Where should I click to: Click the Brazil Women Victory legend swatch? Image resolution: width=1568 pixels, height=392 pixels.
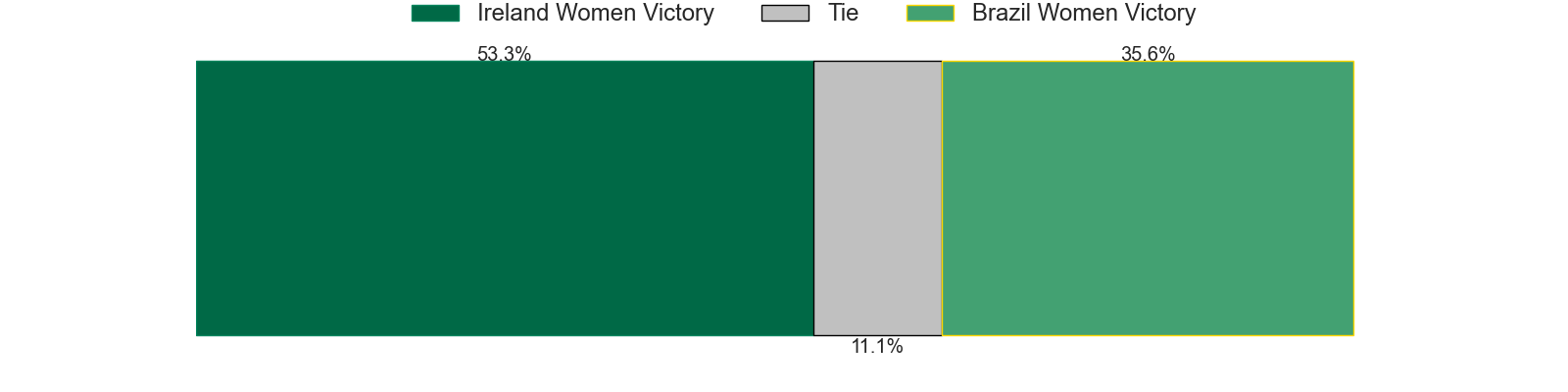[930, 13]
